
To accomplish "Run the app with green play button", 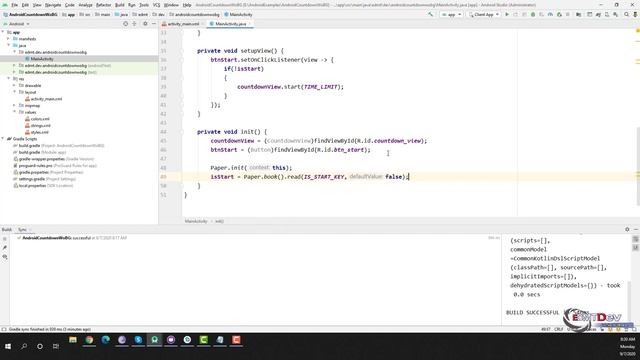I will [x=507, y=14].
